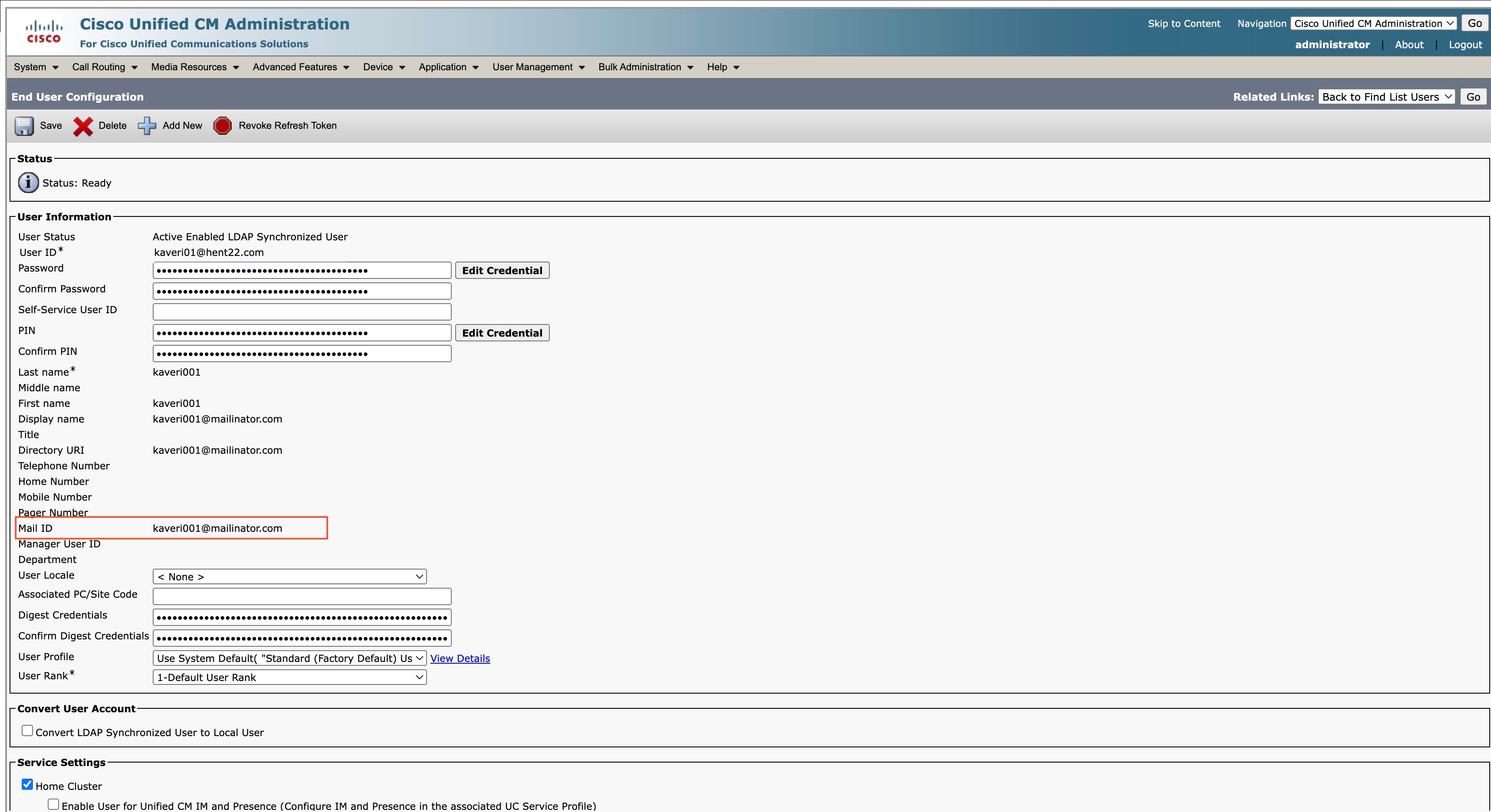Click the Status information icon
Viewport: 1491px width, 812px height.
(28, 183)
